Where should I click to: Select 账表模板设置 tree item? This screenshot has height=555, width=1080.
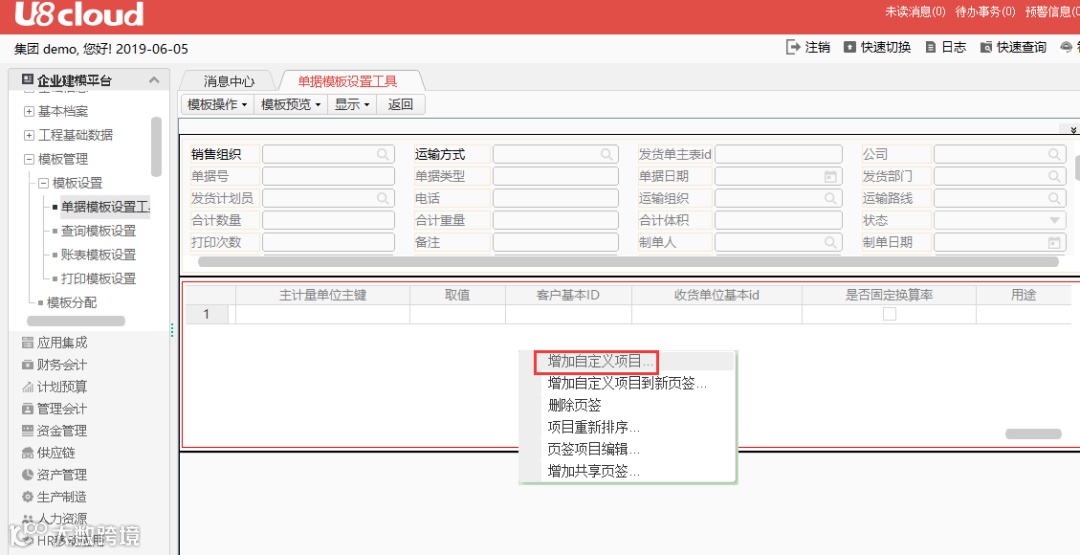98,255
